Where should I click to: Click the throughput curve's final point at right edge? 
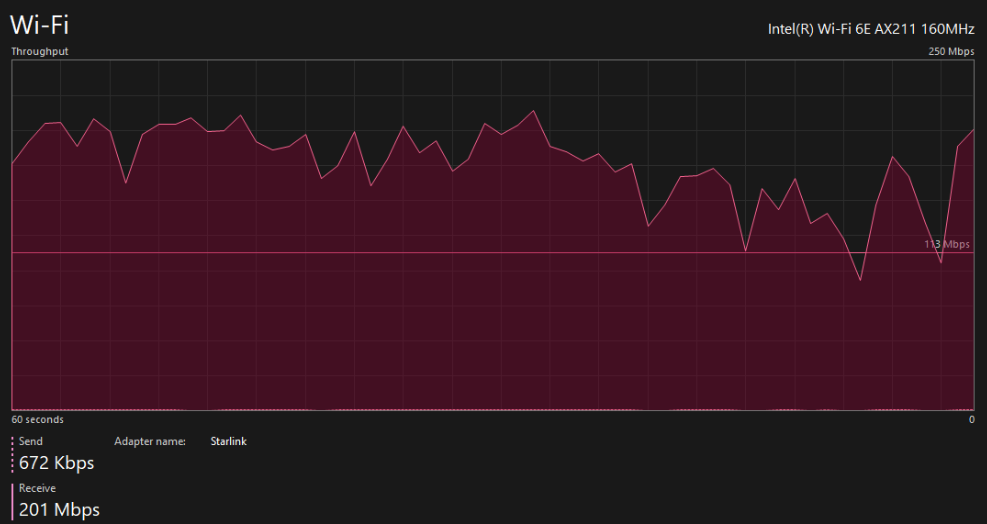(x=973, y=130)
